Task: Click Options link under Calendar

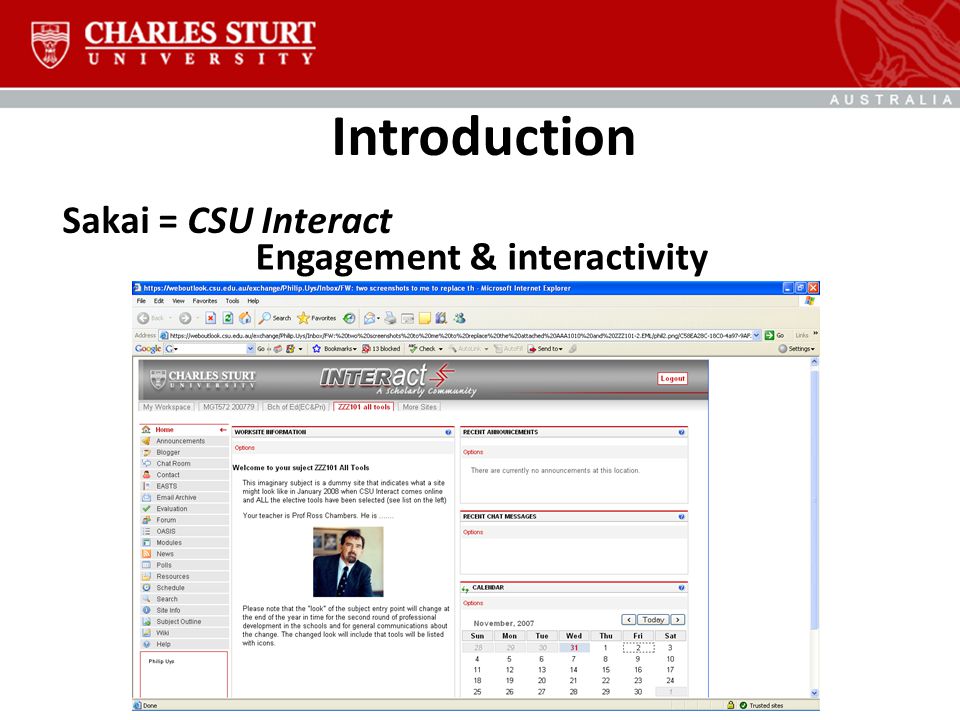Action: [473, 604]
